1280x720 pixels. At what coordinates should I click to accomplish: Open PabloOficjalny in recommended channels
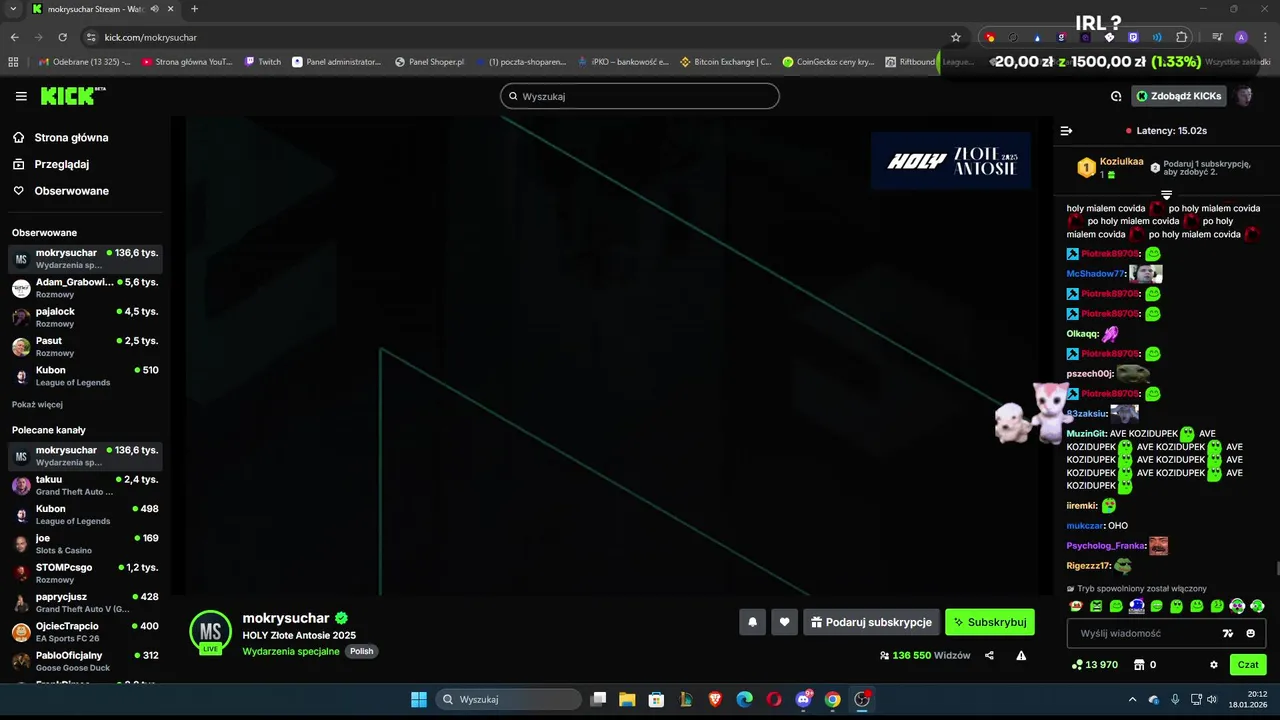tap(85, 661)
